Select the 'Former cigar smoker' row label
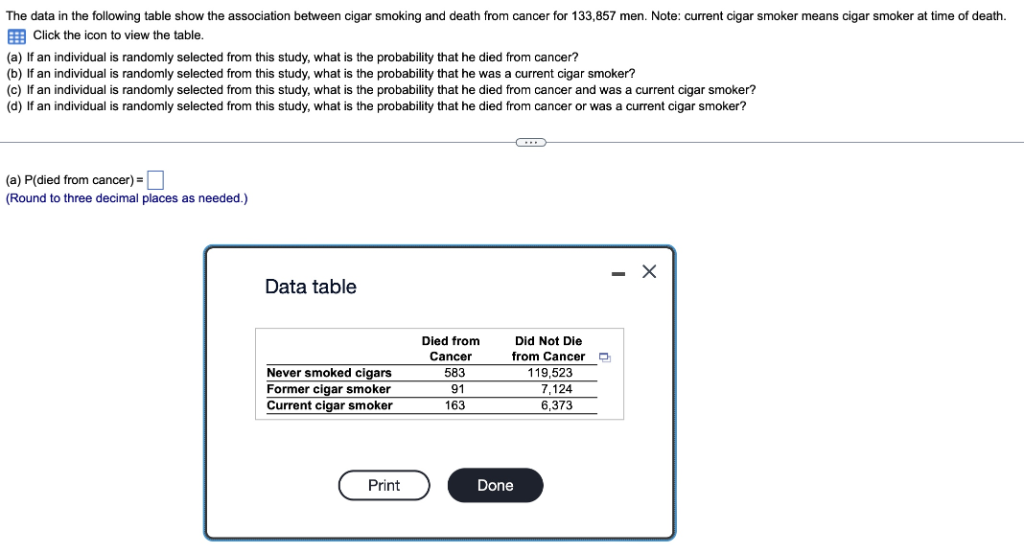The height and width of the screenshot is (553, 1024). (x=328, y=389)
